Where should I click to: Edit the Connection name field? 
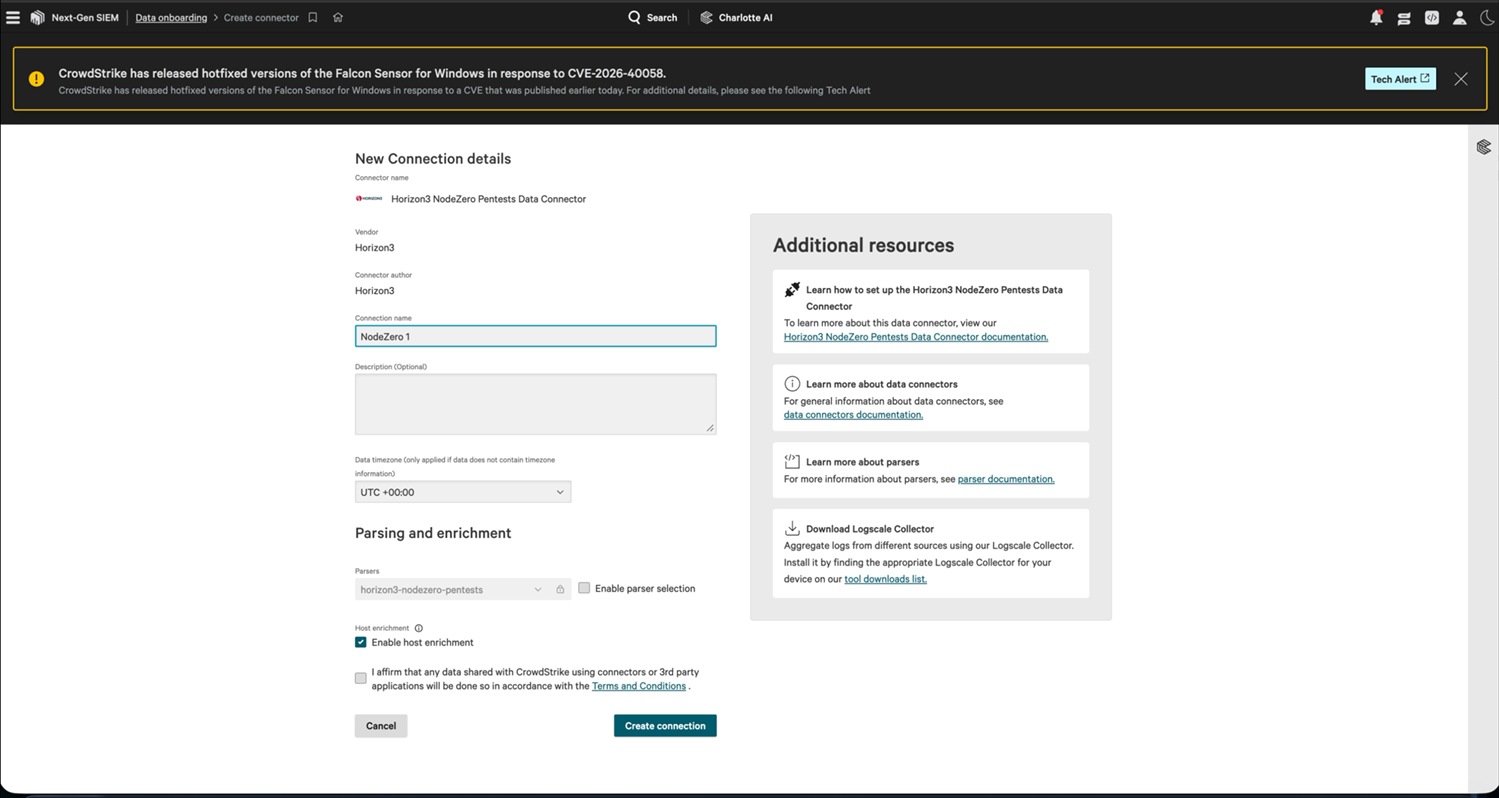(535, 336)
